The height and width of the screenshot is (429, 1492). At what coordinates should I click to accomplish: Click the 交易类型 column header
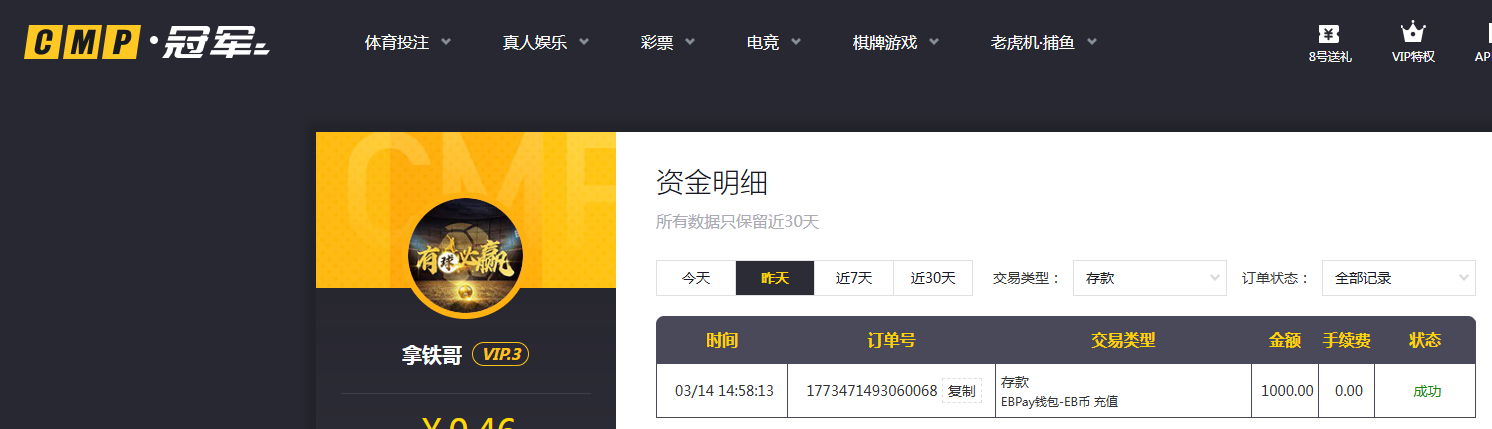tap(1123, 340)
